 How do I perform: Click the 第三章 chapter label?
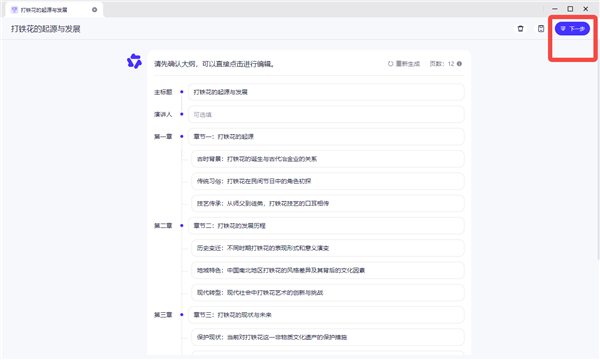pyautogui.click(x=163, y=315)
